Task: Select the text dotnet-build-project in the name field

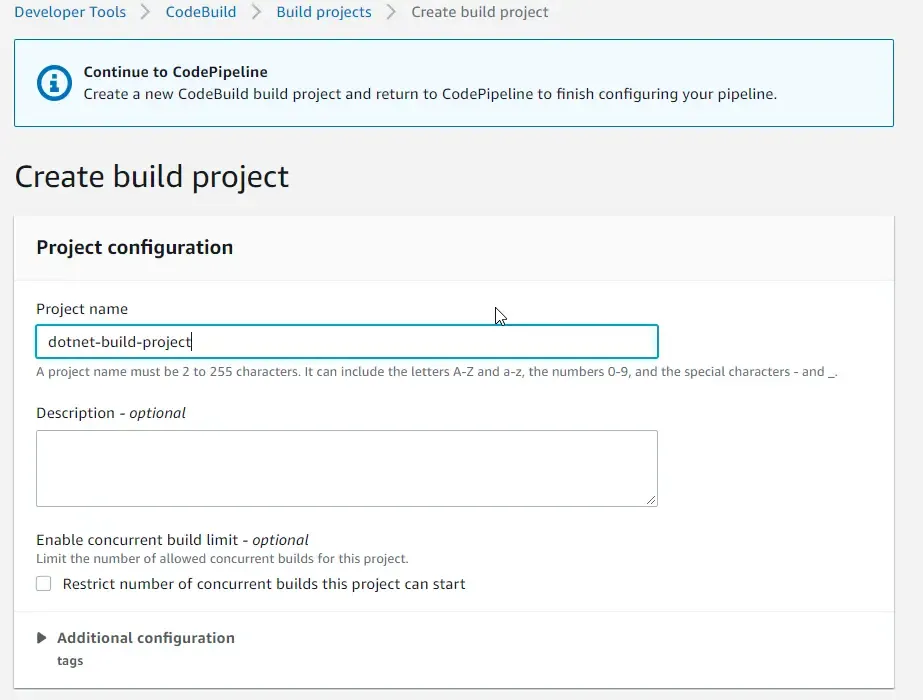Action: pyautogui.click(x=117, y=341)
